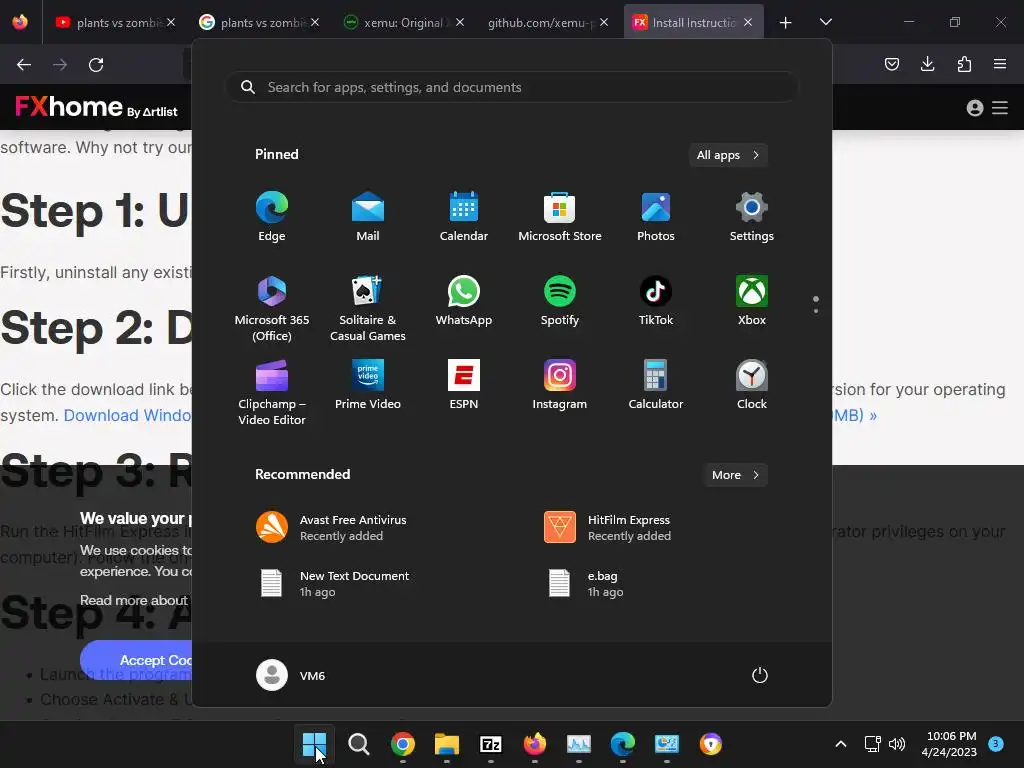Open Pocket save icon in Firefox
Screen dimensions: 1024x768
891,64
